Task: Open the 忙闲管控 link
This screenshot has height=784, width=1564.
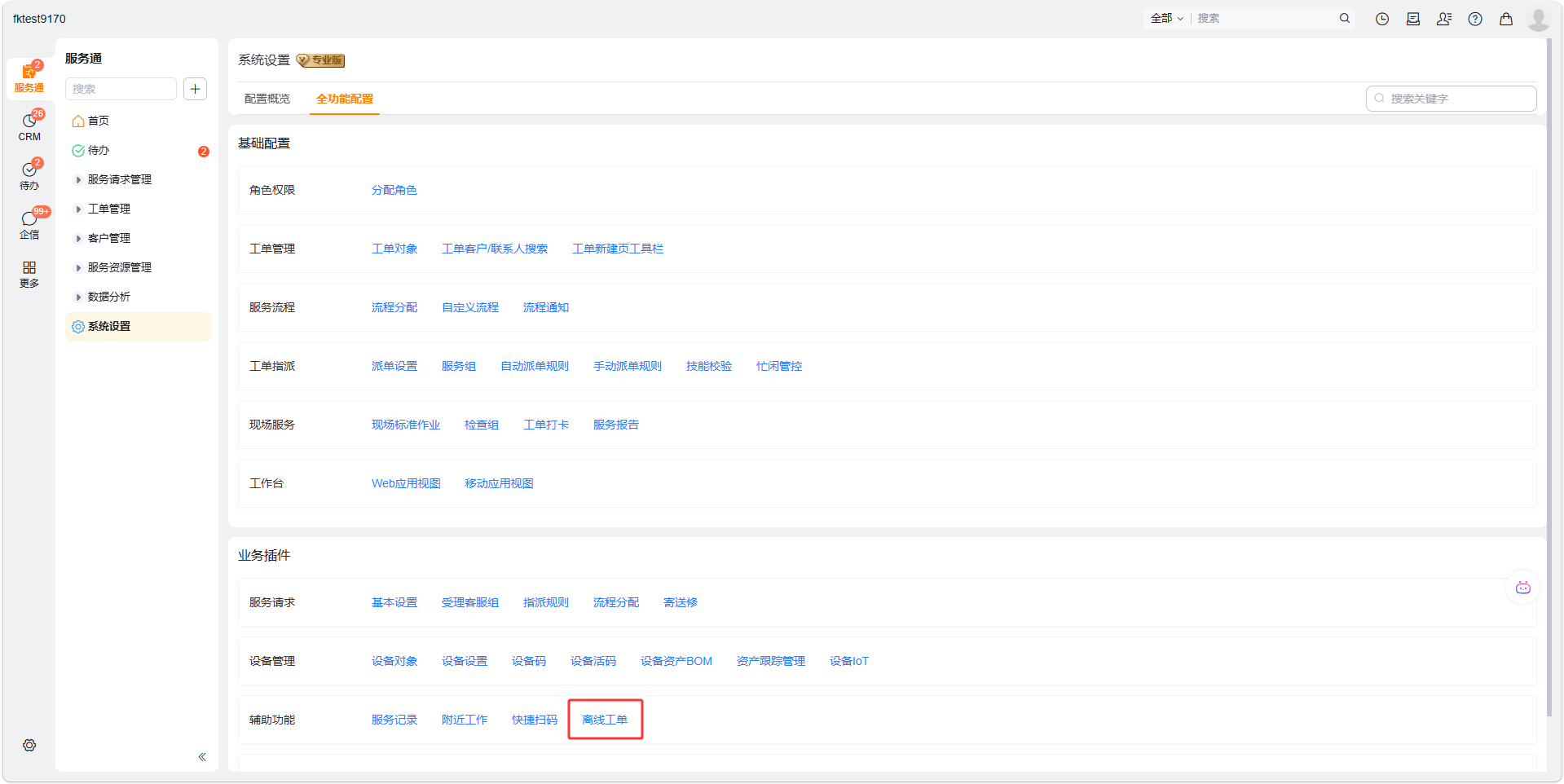Action: tap(779, 366)
